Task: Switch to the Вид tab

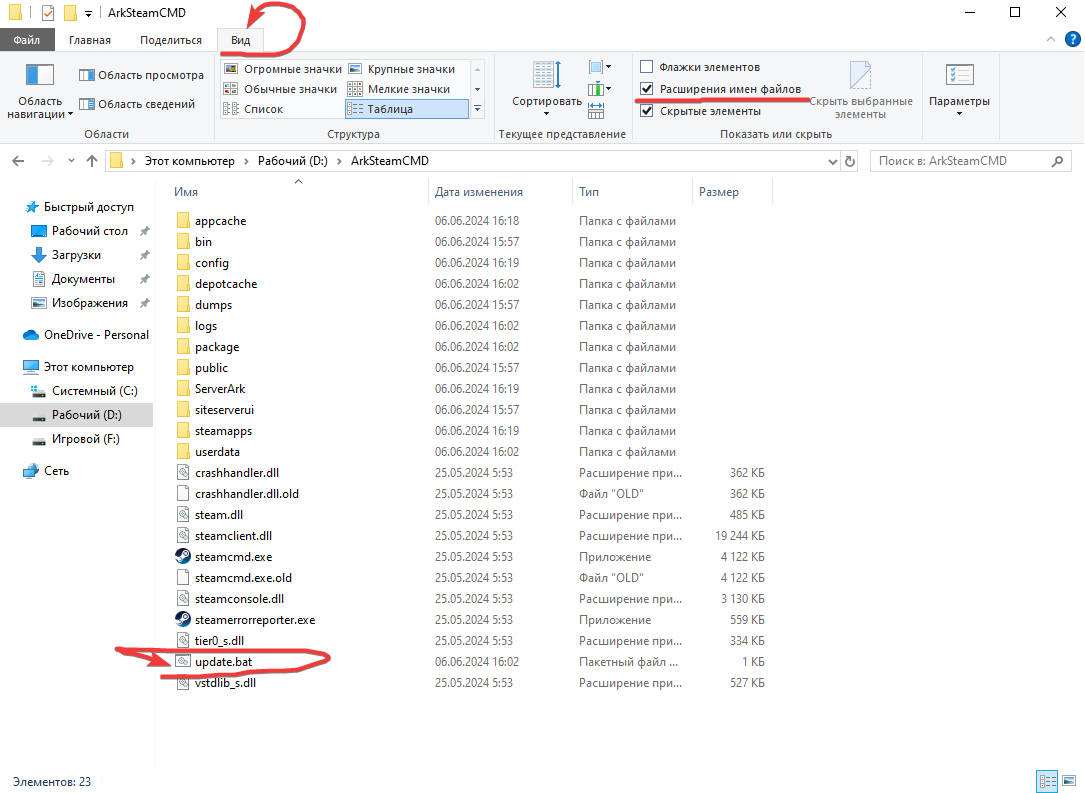Action: click(240, 40)
